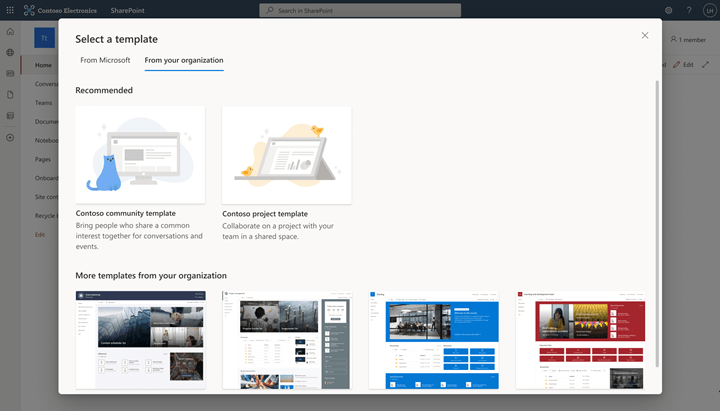Open the LH account profile avatar

tap(709, 10)
